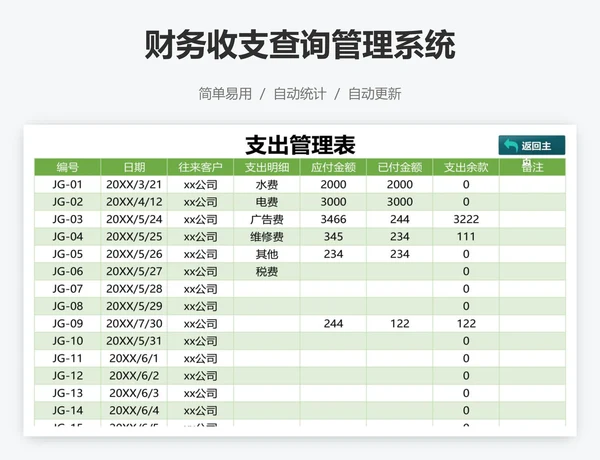
Task: Click cell JG-09
Action: tap(67, 324)
